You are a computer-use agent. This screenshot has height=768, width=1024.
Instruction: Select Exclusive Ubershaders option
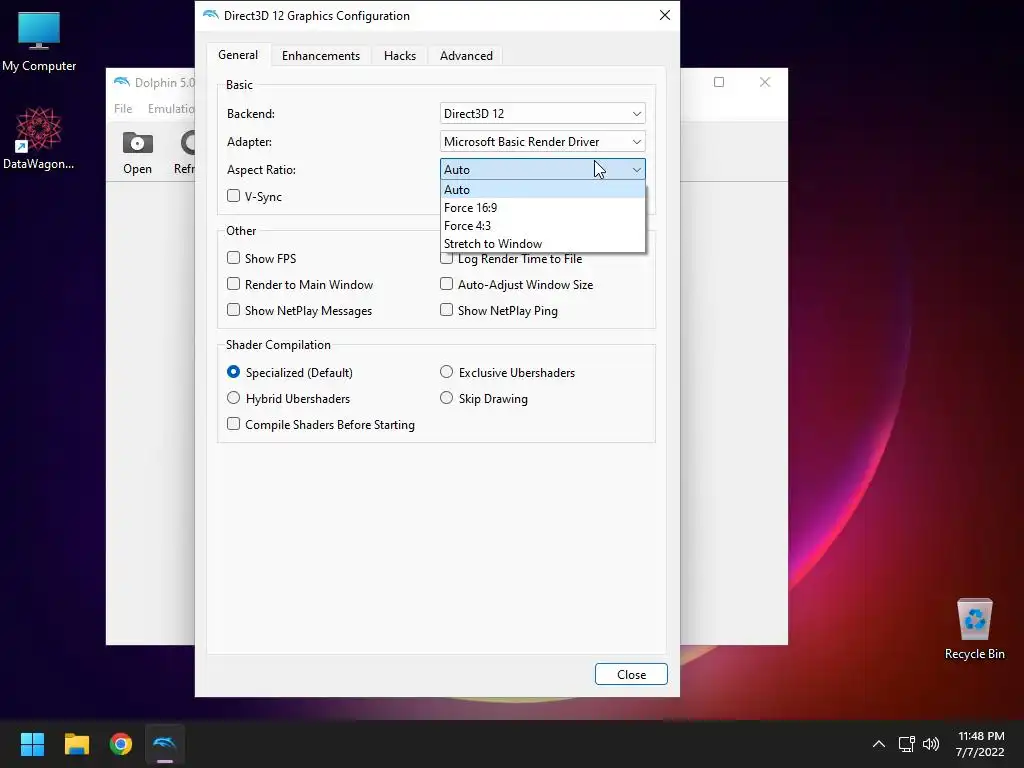click(x=446, y=372)
